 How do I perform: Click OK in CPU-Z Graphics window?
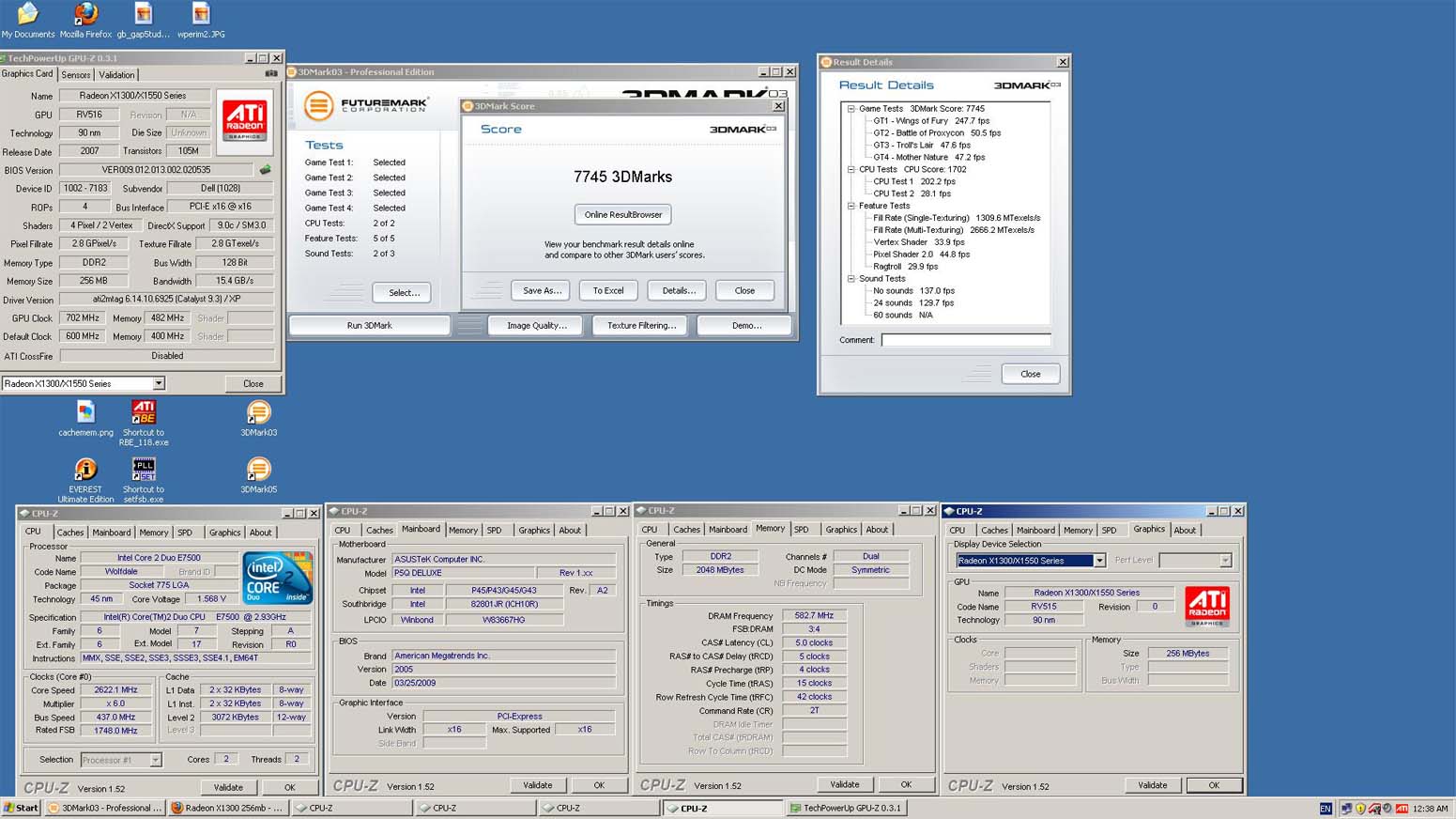1214,785
